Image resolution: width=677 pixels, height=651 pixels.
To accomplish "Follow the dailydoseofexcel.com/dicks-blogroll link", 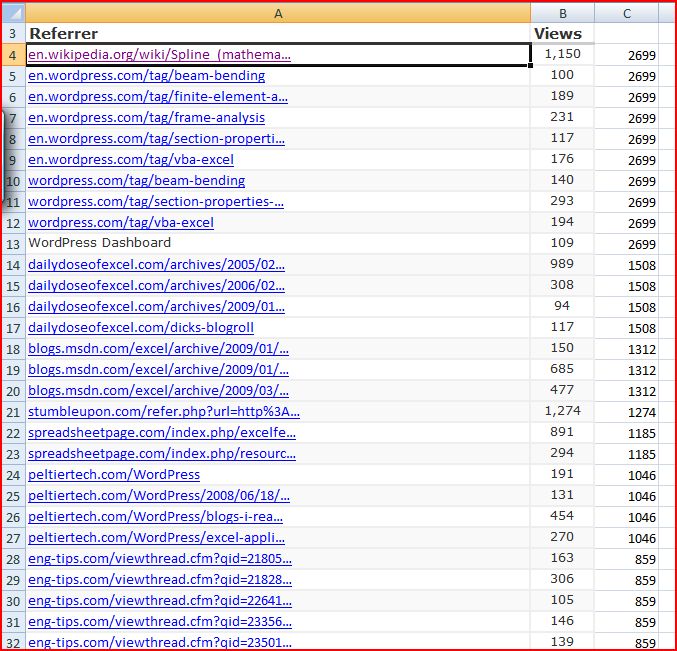I will [141, 328].
